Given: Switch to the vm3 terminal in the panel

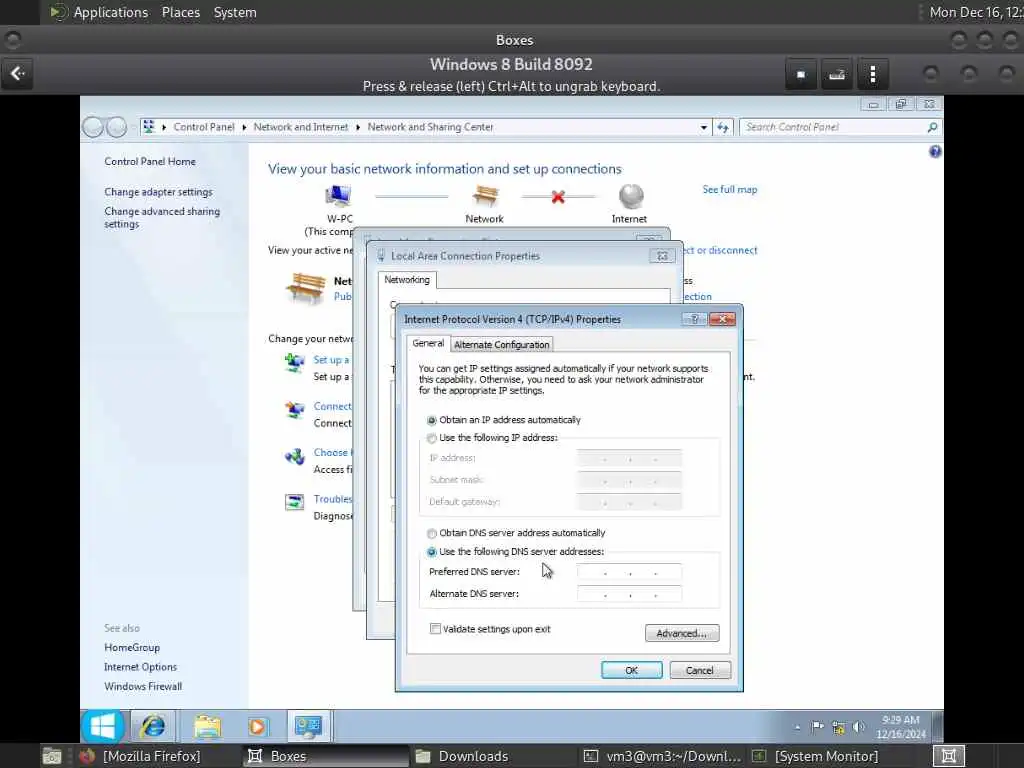Looking at the screenshot, I should tap(662, 756).
